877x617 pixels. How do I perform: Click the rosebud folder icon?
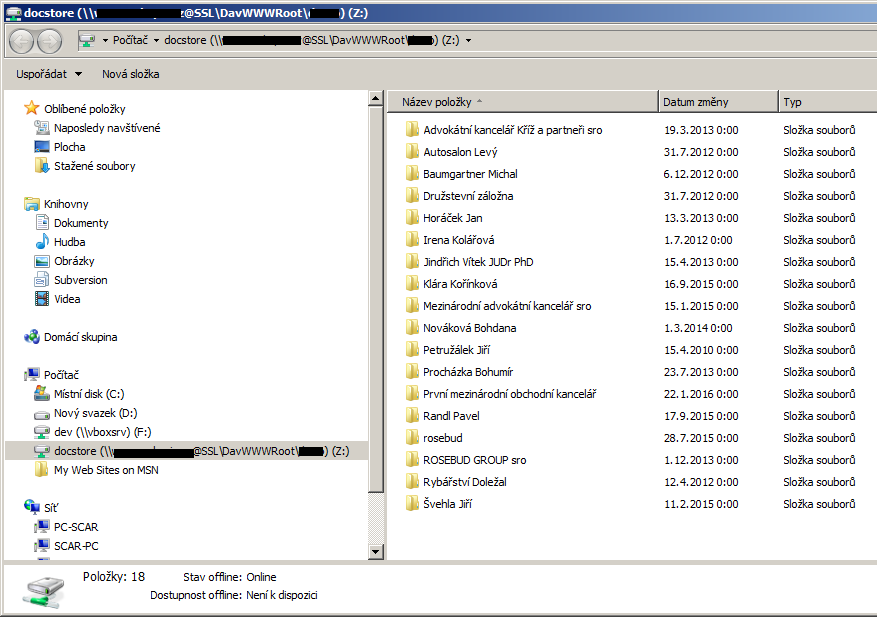tap(411, 438)
